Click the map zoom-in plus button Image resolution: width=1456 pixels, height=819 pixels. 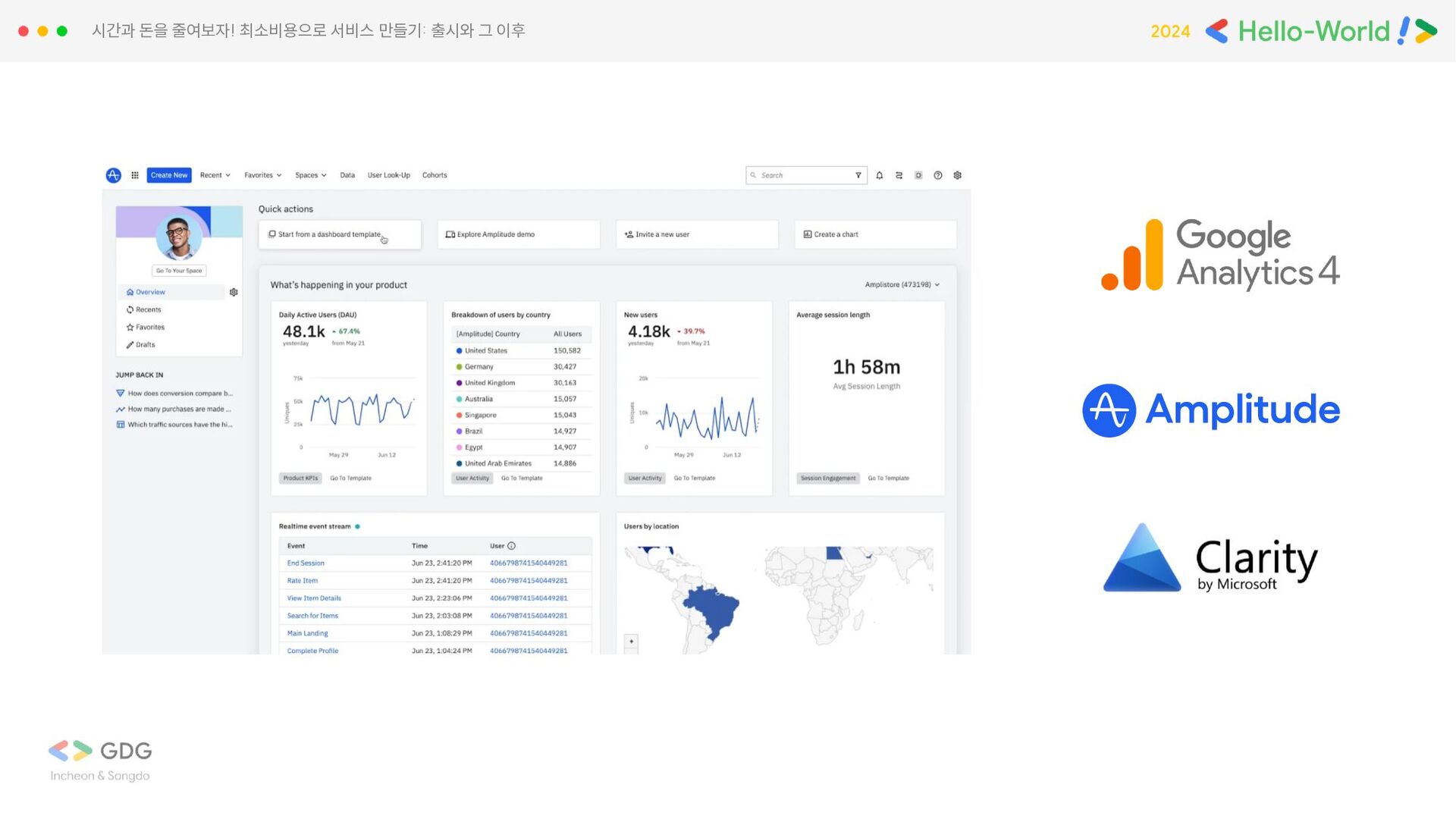pyautogui.click(x=631, y=642)
